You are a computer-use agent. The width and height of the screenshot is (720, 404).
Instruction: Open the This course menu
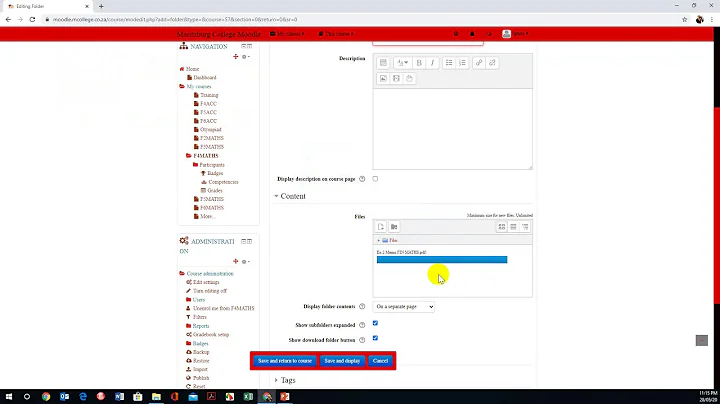[x=336, y=34]
